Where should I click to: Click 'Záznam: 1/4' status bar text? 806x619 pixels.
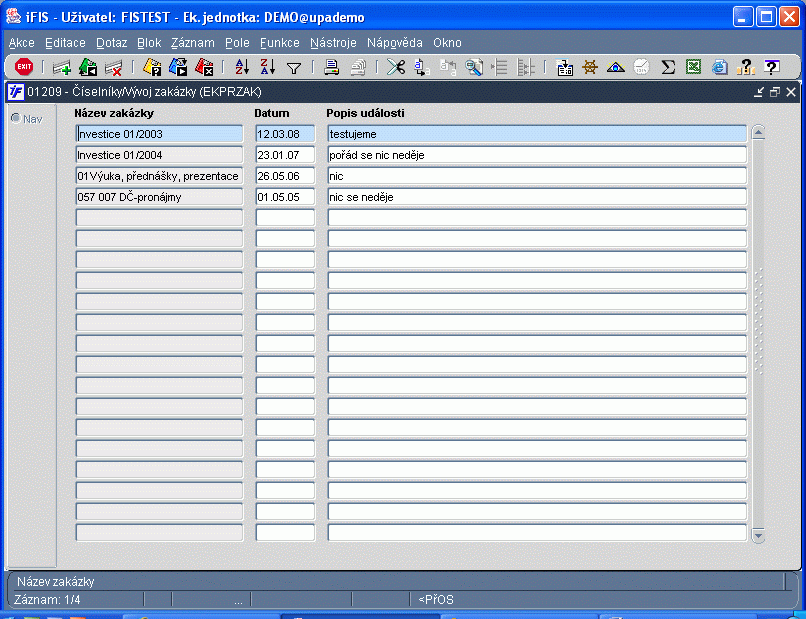tap(47, 599)
